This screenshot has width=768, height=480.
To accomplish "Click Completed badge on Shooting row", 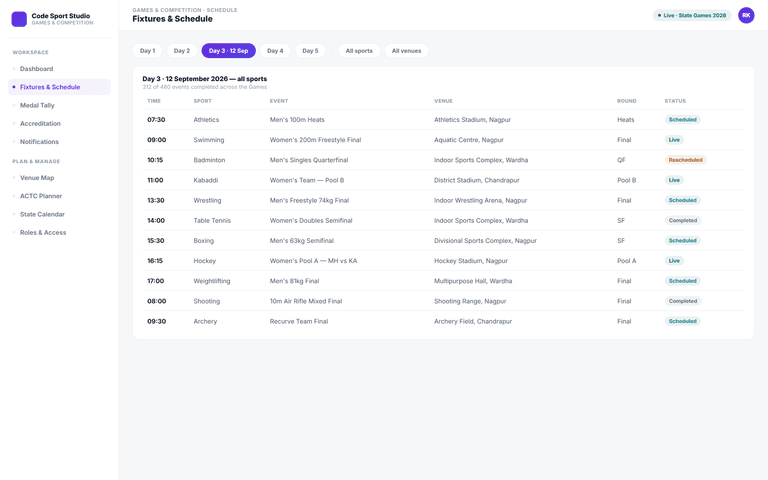I will pyautogui.click(x=683, y=301).
